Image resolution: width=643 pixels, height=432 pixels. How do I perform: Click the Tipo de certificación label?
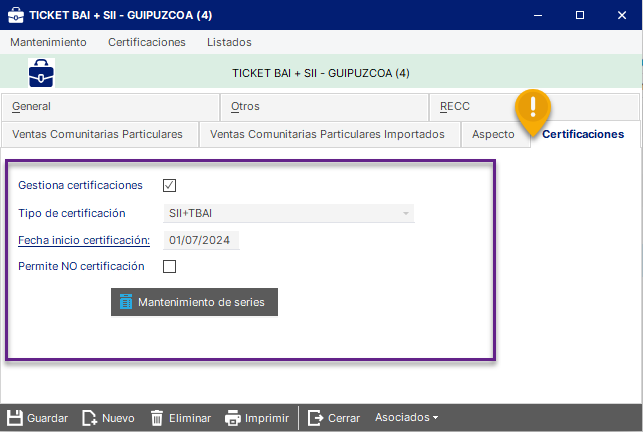(x=72, y=213)
